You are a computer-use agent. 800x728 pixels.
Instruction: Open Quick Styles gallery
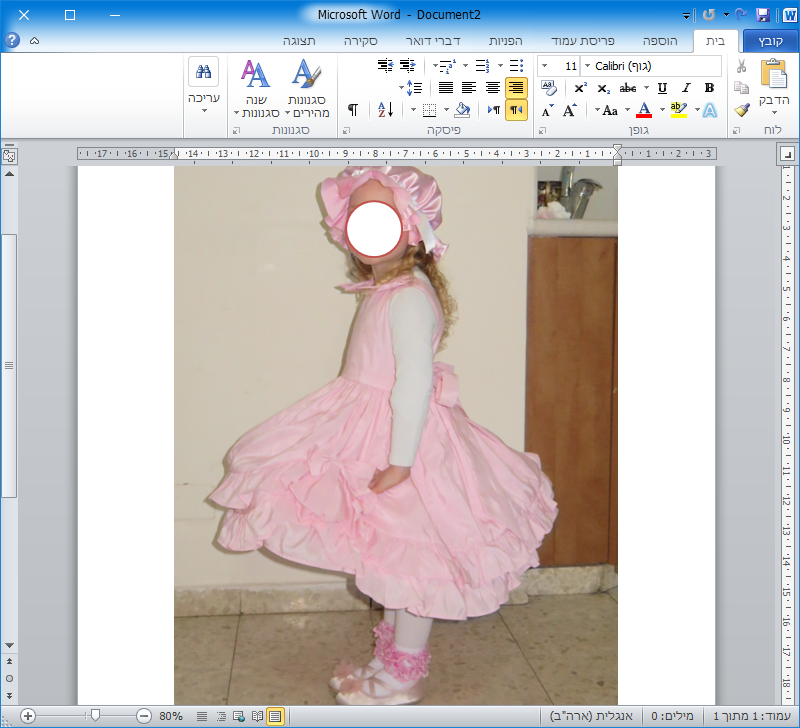tap(307, 88)
